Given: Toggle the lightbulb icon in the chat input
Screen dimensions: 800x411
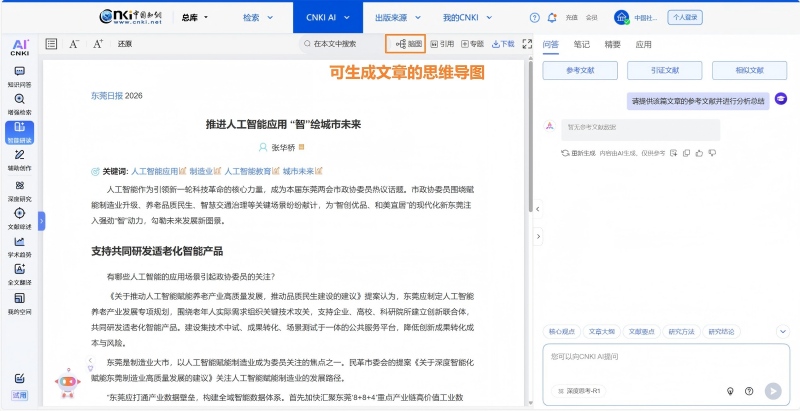Looking at the screenshot, I should pyautogui.click(x=731, y=391).
